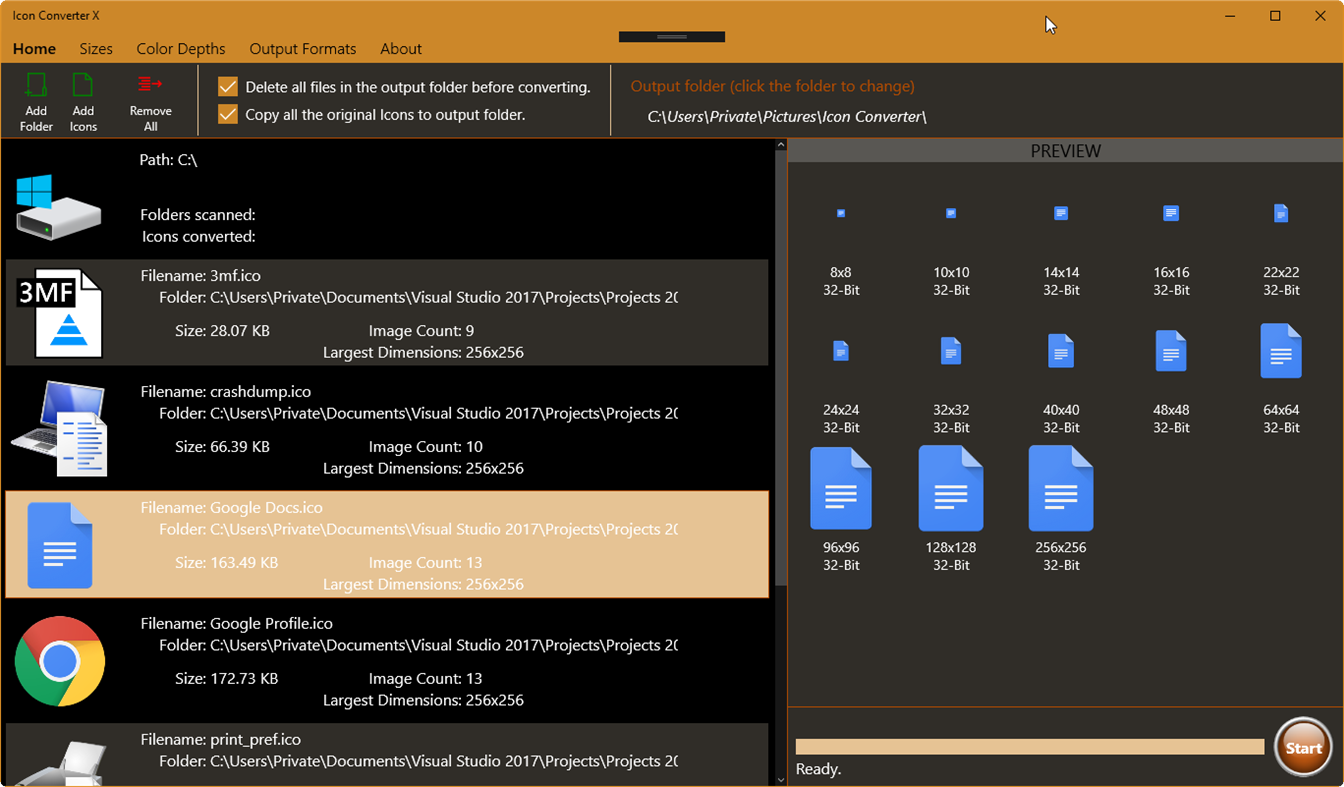1344x787 pixels.
Task: Disable Copy all original Icons to output folder
Action: 227,114
